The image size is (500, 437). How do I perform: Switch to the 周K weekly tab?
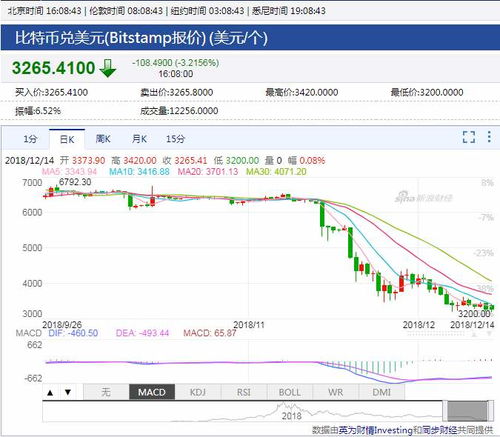[103, 139]
